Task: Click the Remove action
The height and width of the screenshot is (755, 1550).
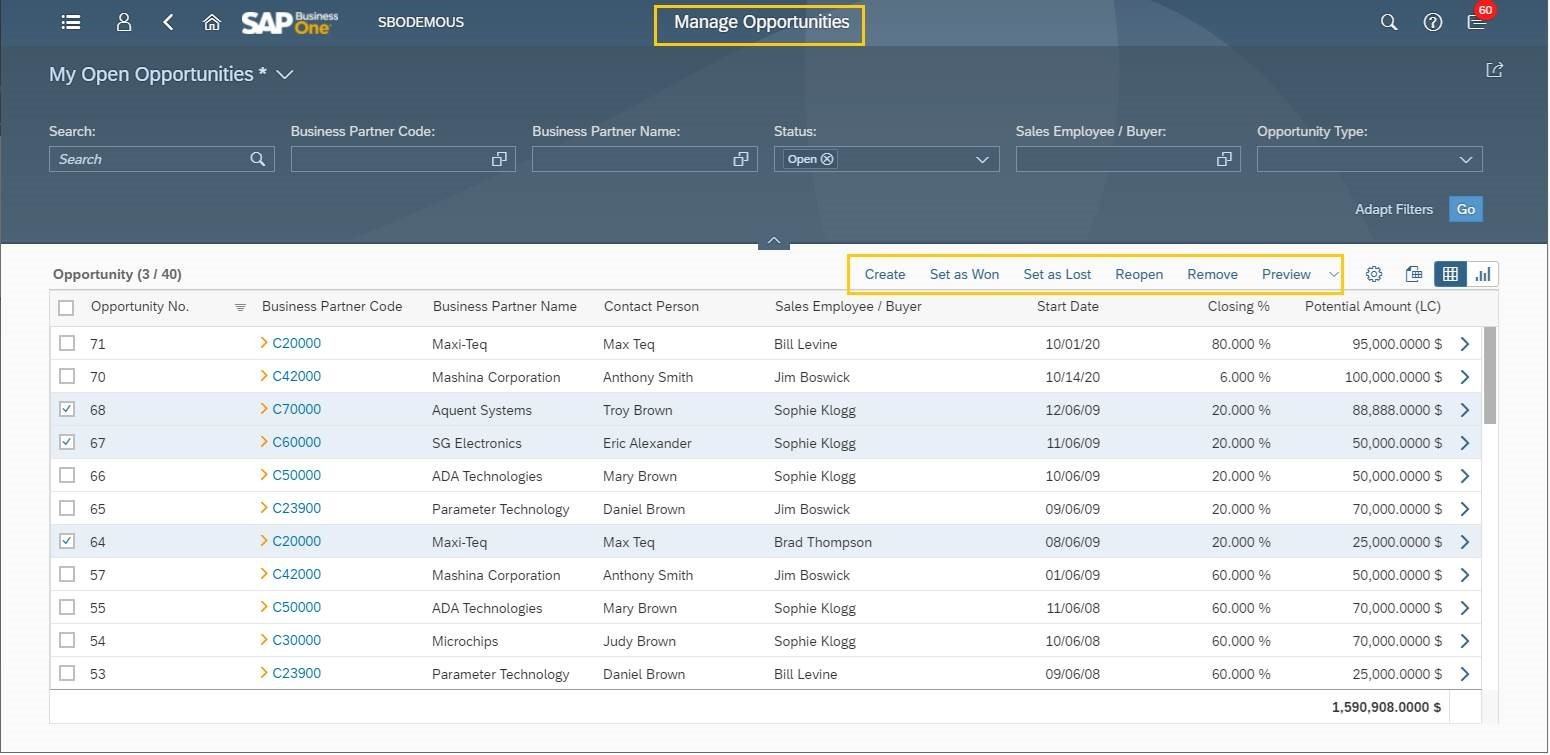Action: (x=1212, y=274)
